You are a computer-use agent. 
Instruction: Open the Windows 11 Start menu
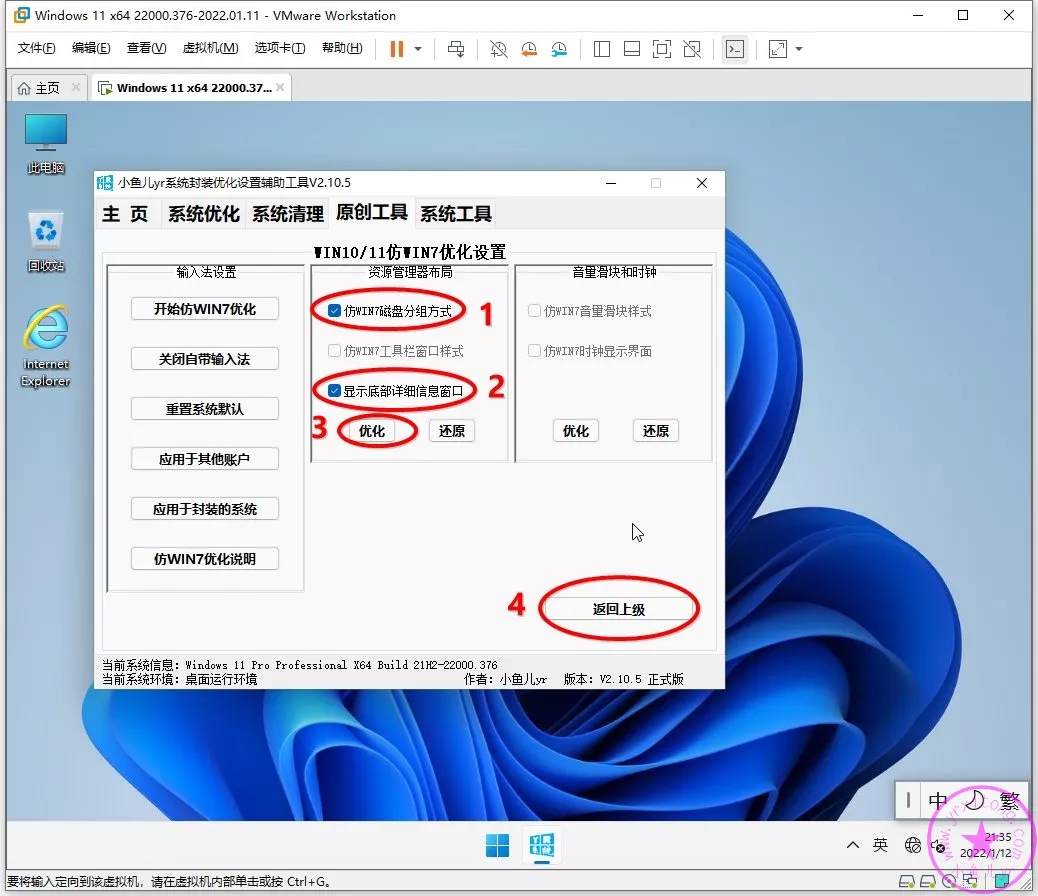point(497,846)
